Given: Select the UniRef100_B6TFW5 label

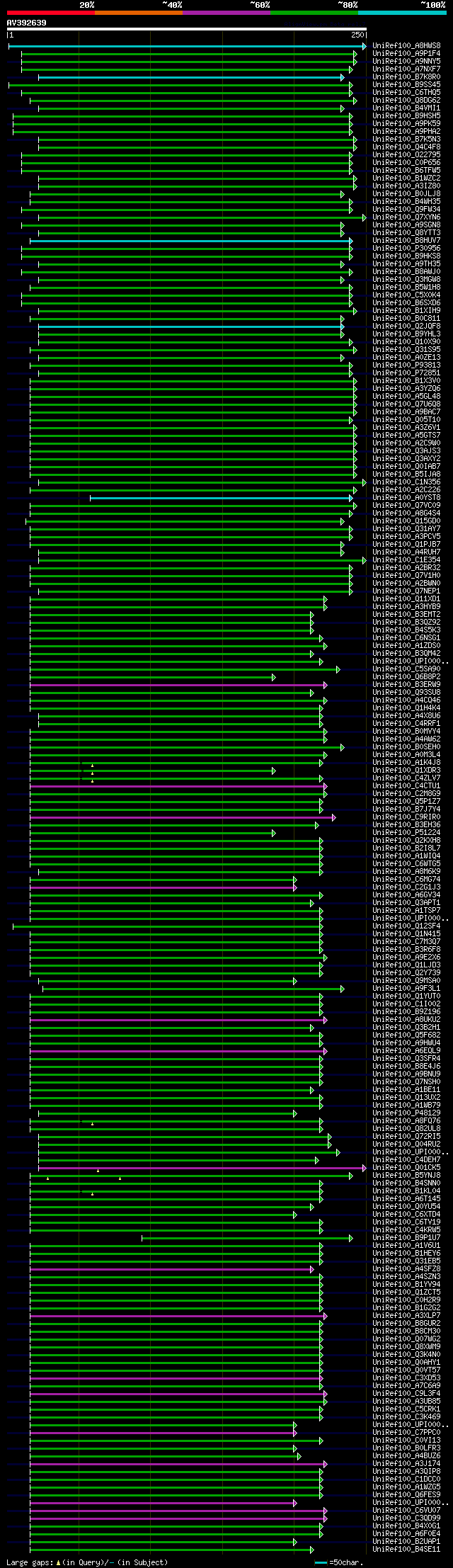Looking at the screenshot, I should click(x=406, y=171).
